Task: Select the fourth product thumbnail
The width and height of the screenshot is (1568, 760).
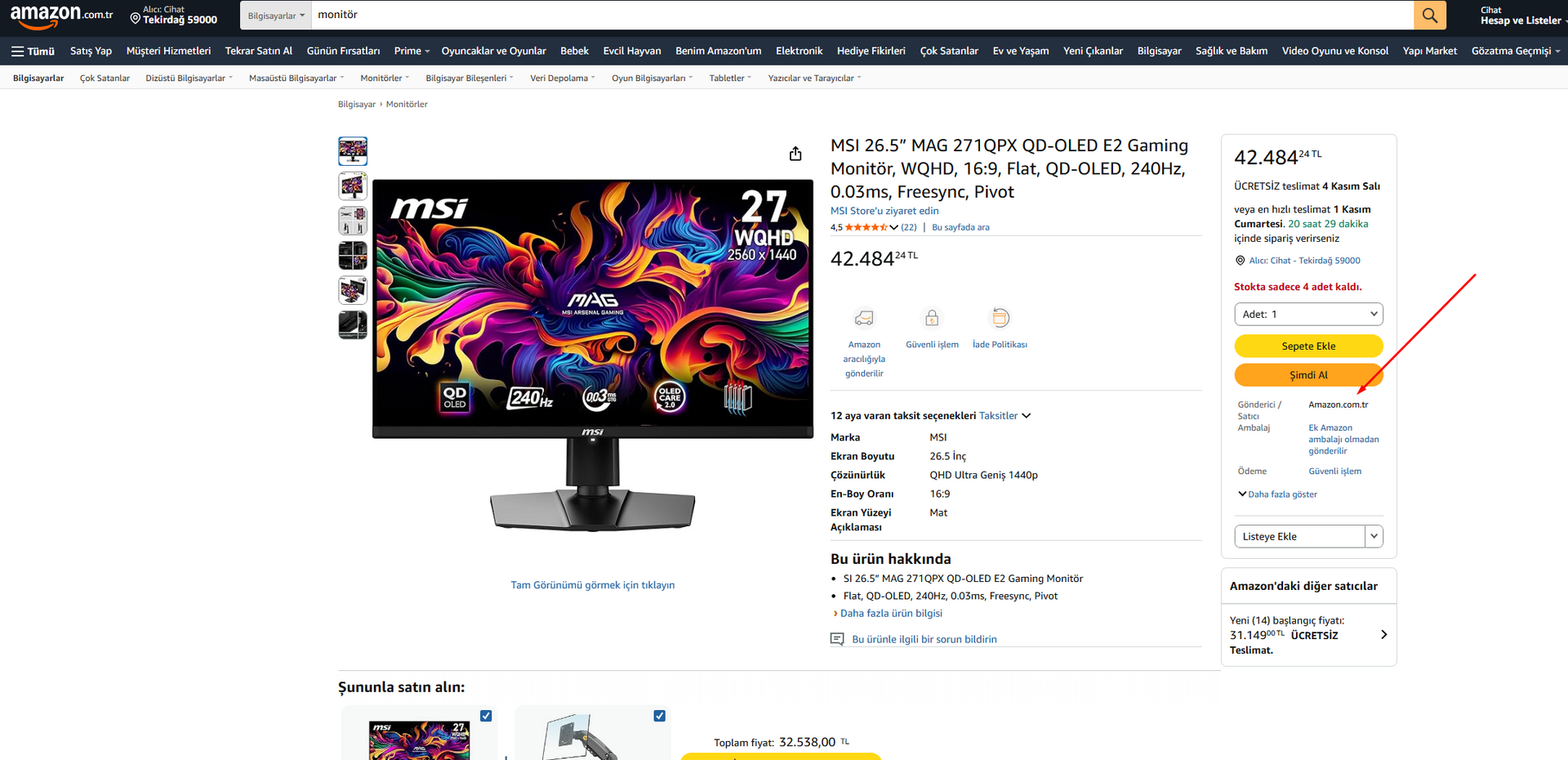Action: click(353, 256)
